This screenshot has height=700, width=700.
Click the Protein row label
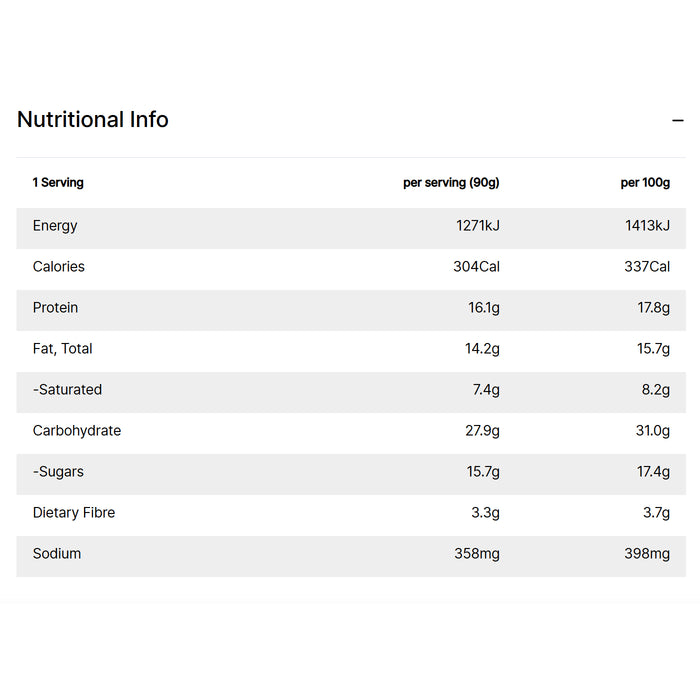click(x=55, y=308)
